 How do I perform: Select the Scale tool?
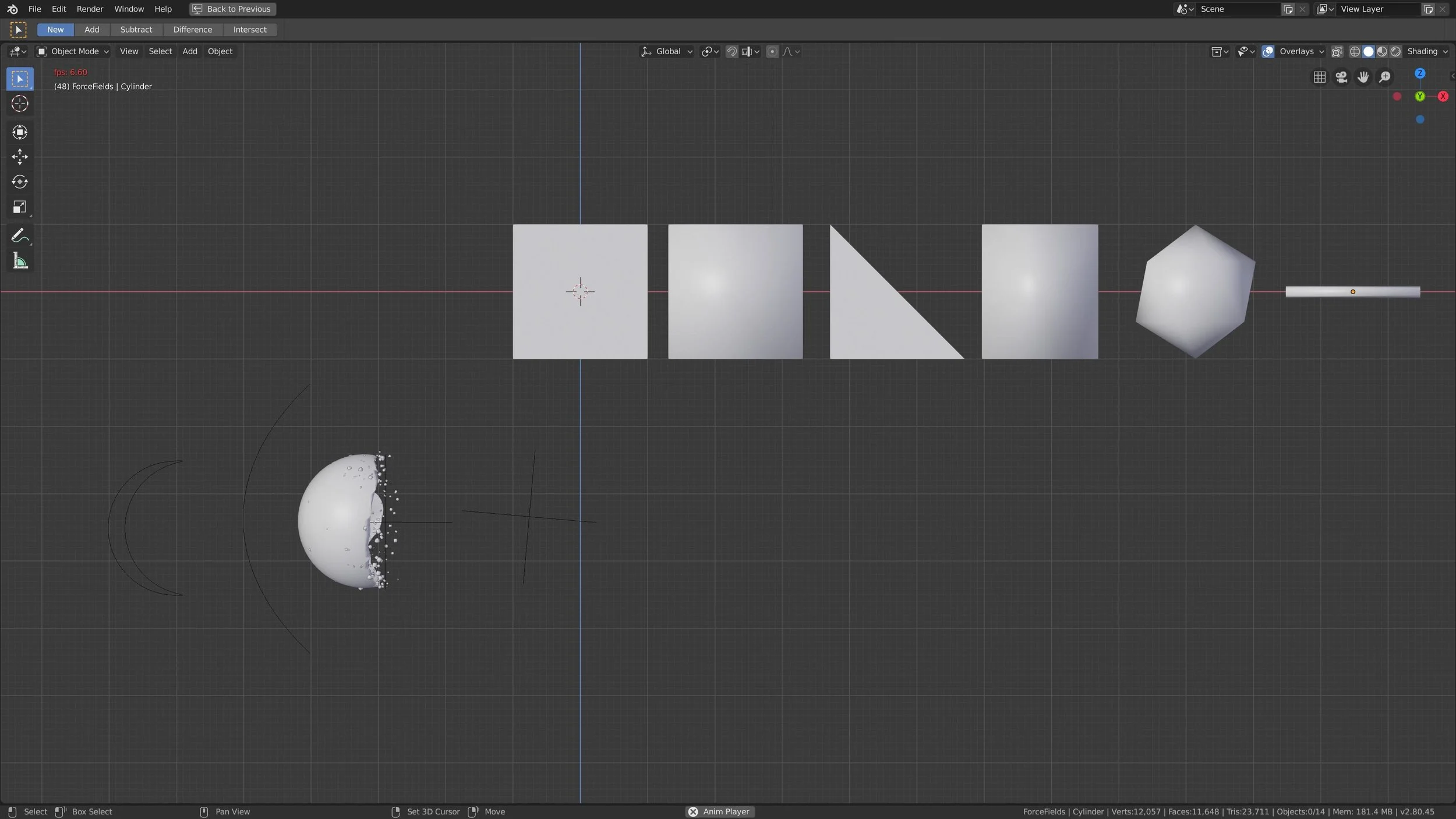click(x=20, y=207)
